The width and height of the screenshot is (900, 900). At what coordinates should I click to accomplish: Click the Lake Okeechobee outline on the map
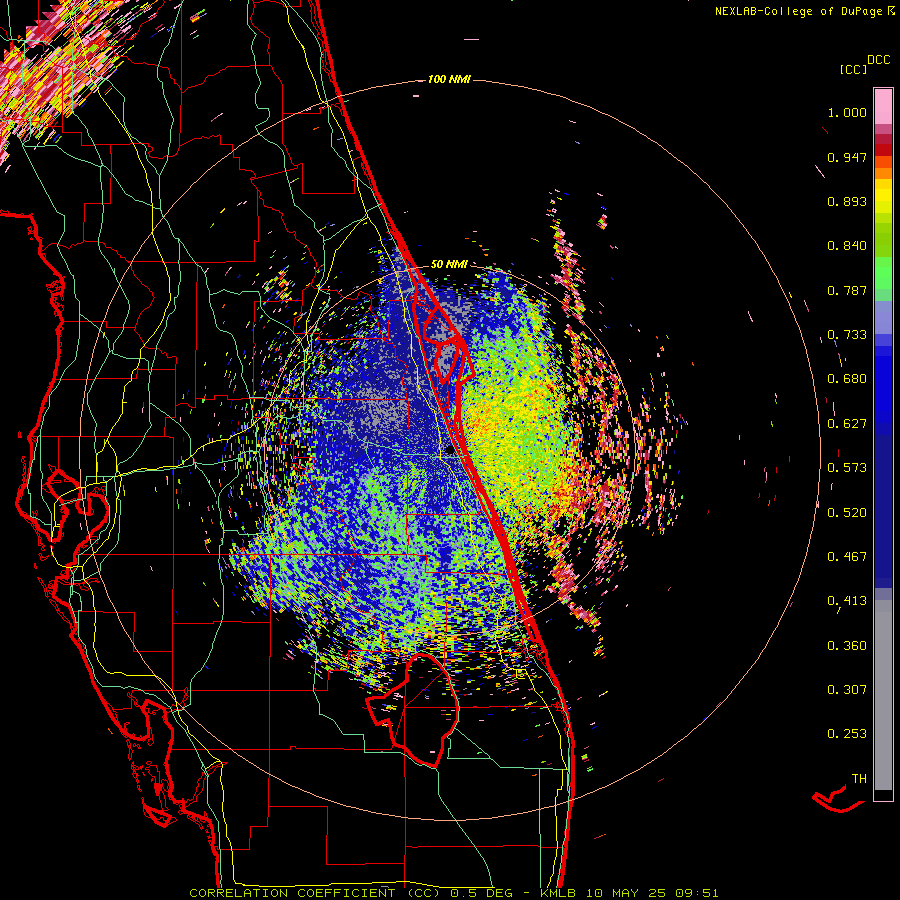[x=413, y=709]
